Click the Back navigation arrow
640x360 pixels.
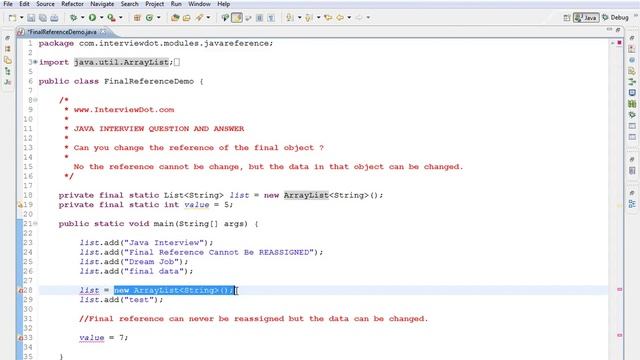(x=340, y=18)
